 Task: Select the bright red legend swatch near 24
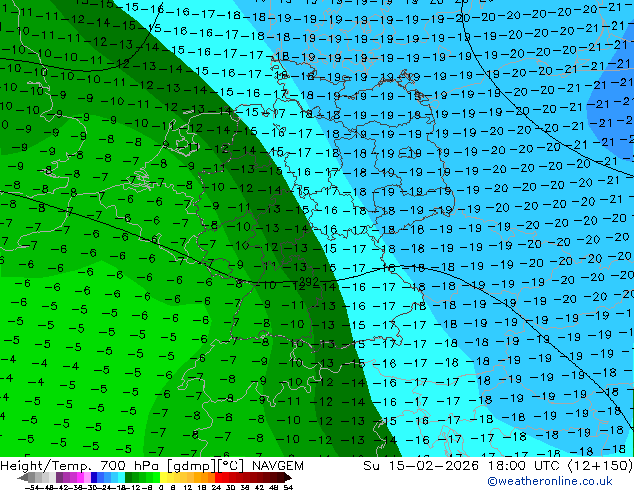pyautogui.click(x=219, y=477)
